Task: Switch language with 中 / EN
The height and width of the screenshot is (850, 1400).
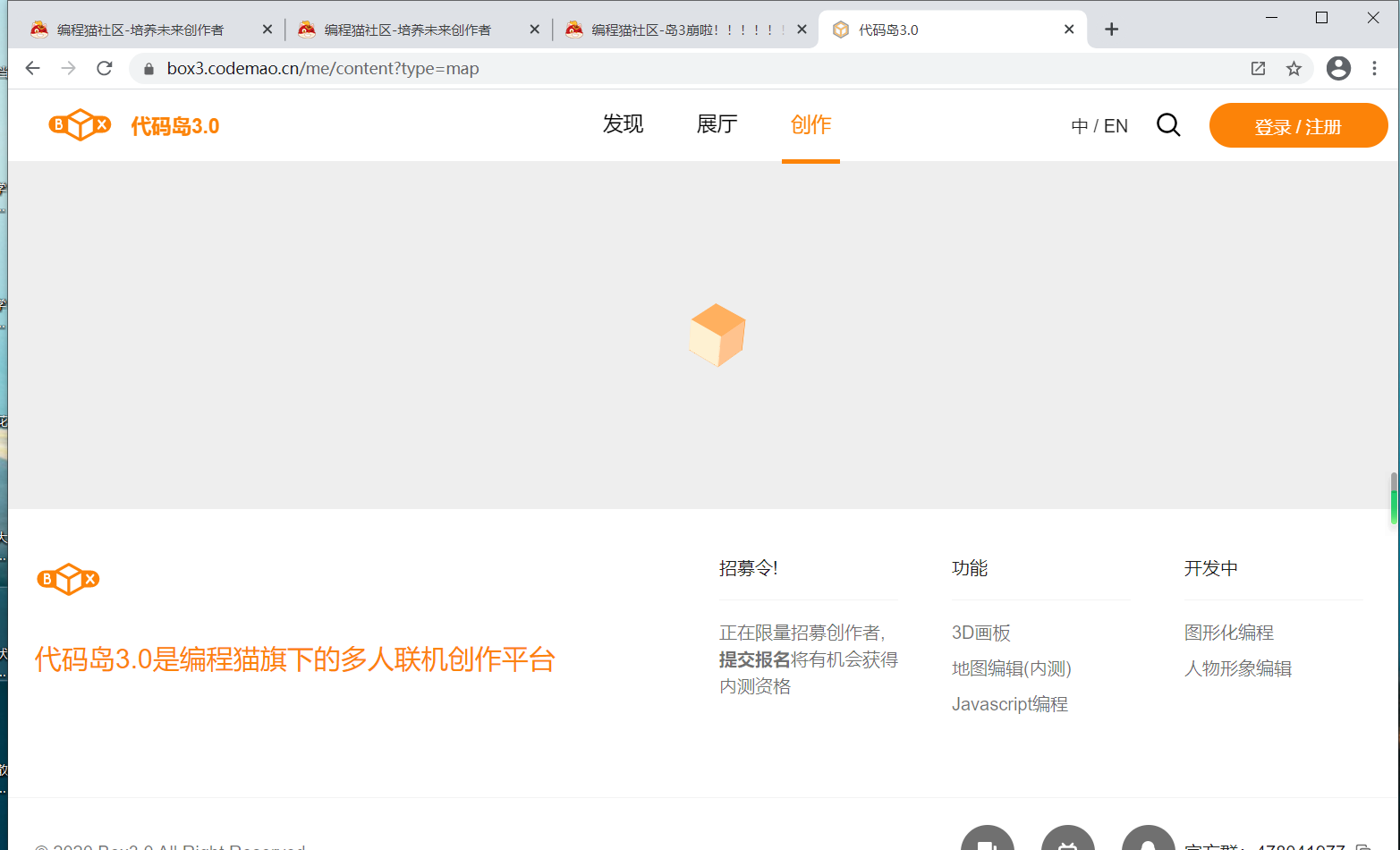Action: pos(1099,126)
